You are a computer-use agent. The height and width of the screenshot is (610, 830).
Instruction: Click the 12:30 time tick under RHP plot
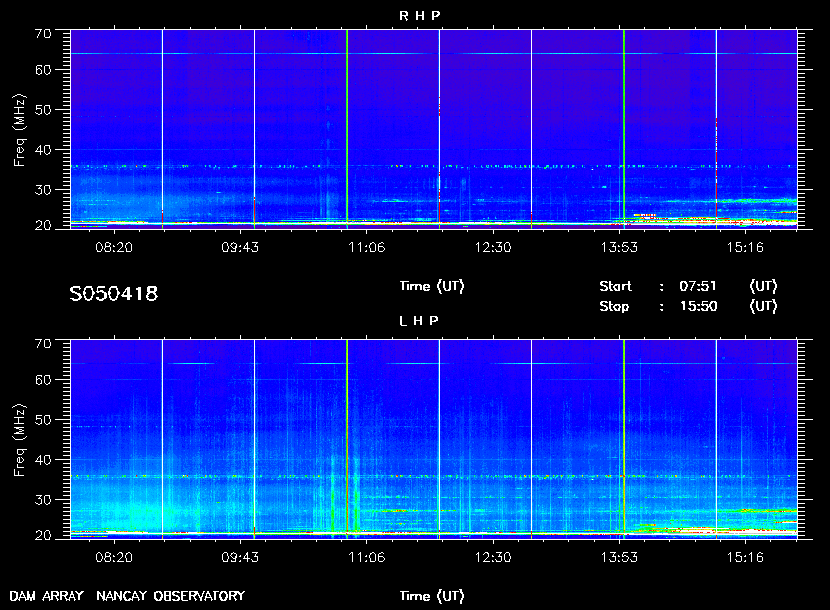coord(493,247)
